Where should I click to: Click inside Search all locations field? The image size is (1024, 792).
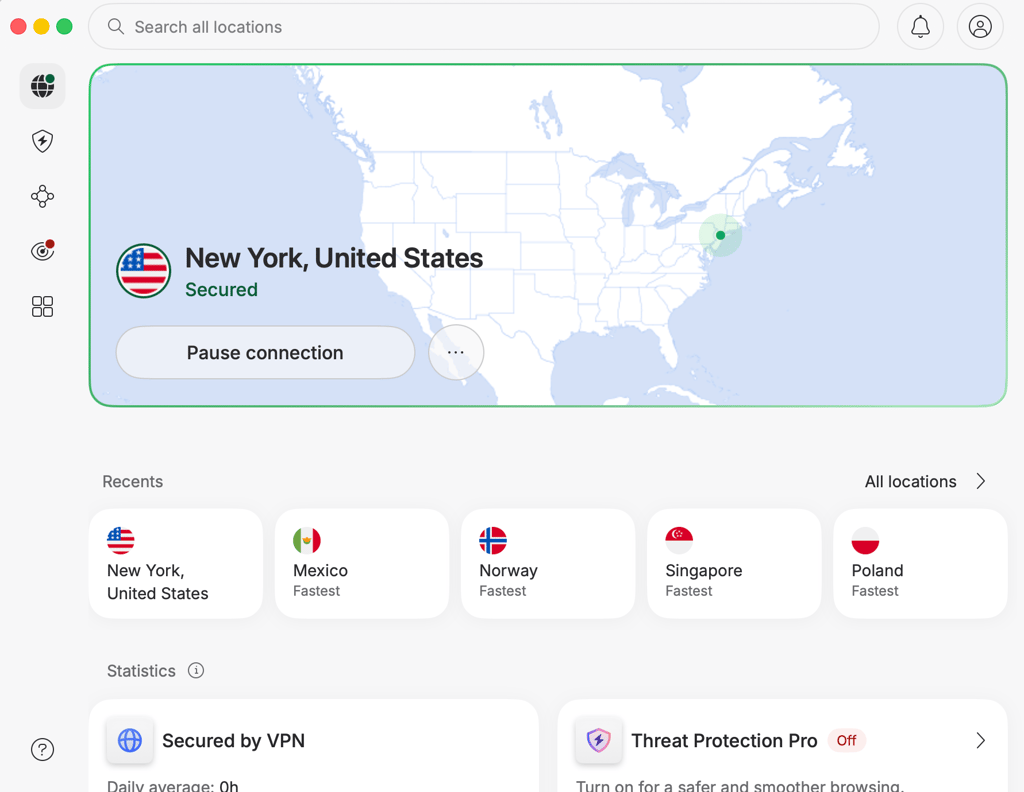click(483, 27)
